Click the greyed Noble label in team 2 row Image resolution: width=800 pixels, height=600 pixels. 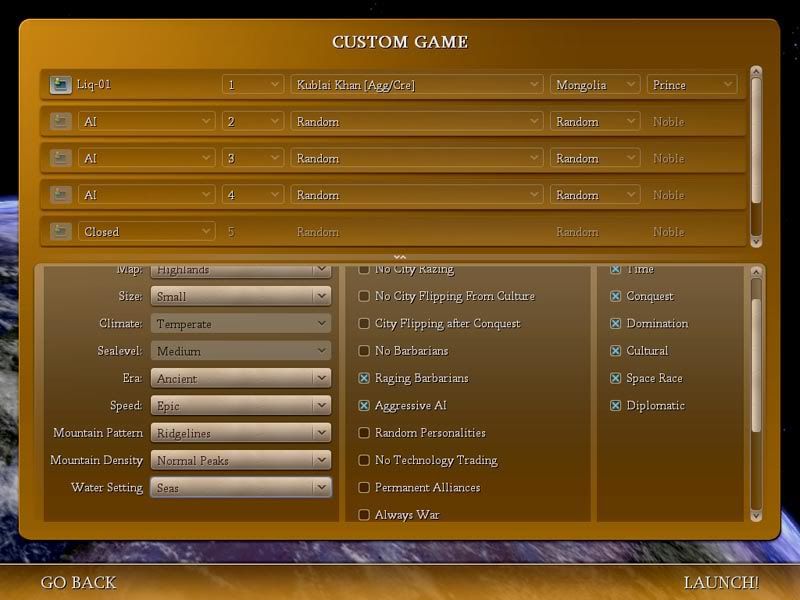coord(668,121)
